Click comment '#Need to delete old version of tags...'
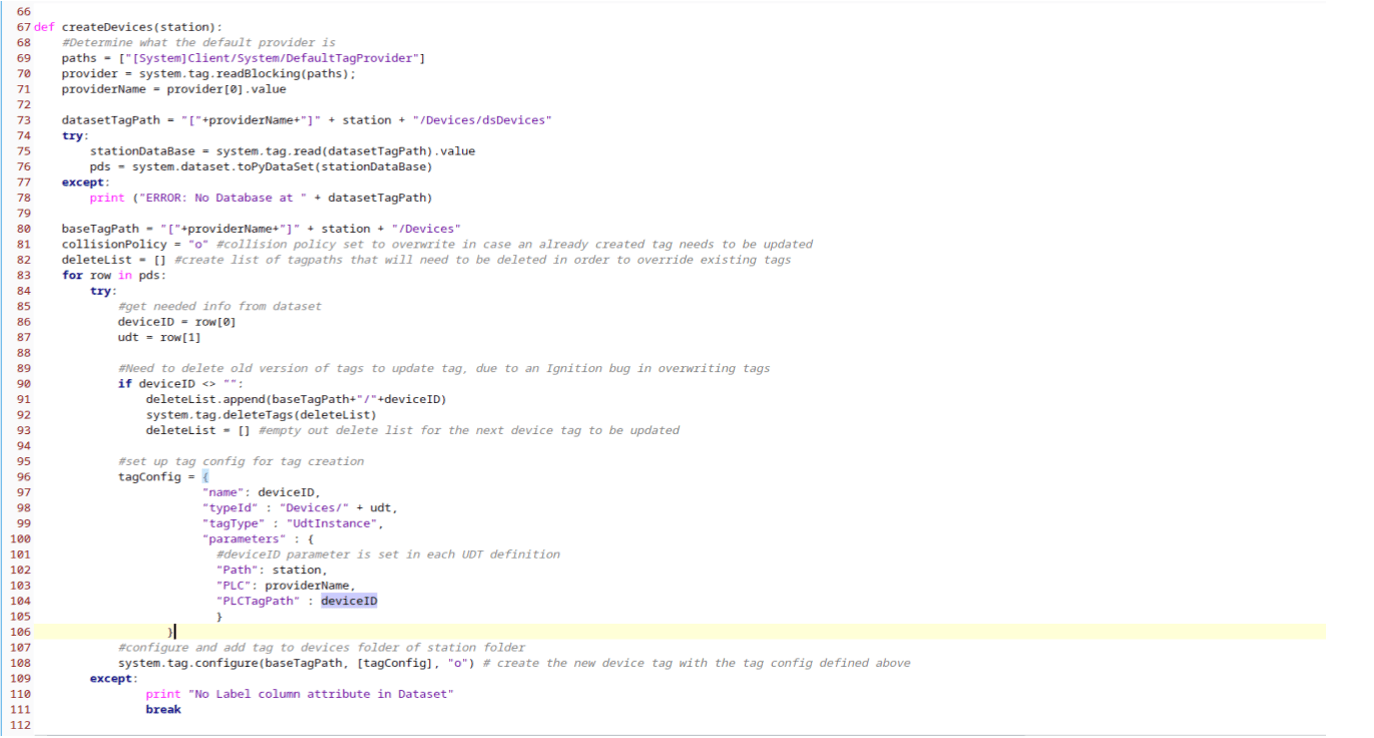The image size is (1374, 738). (x=444, y=368)
